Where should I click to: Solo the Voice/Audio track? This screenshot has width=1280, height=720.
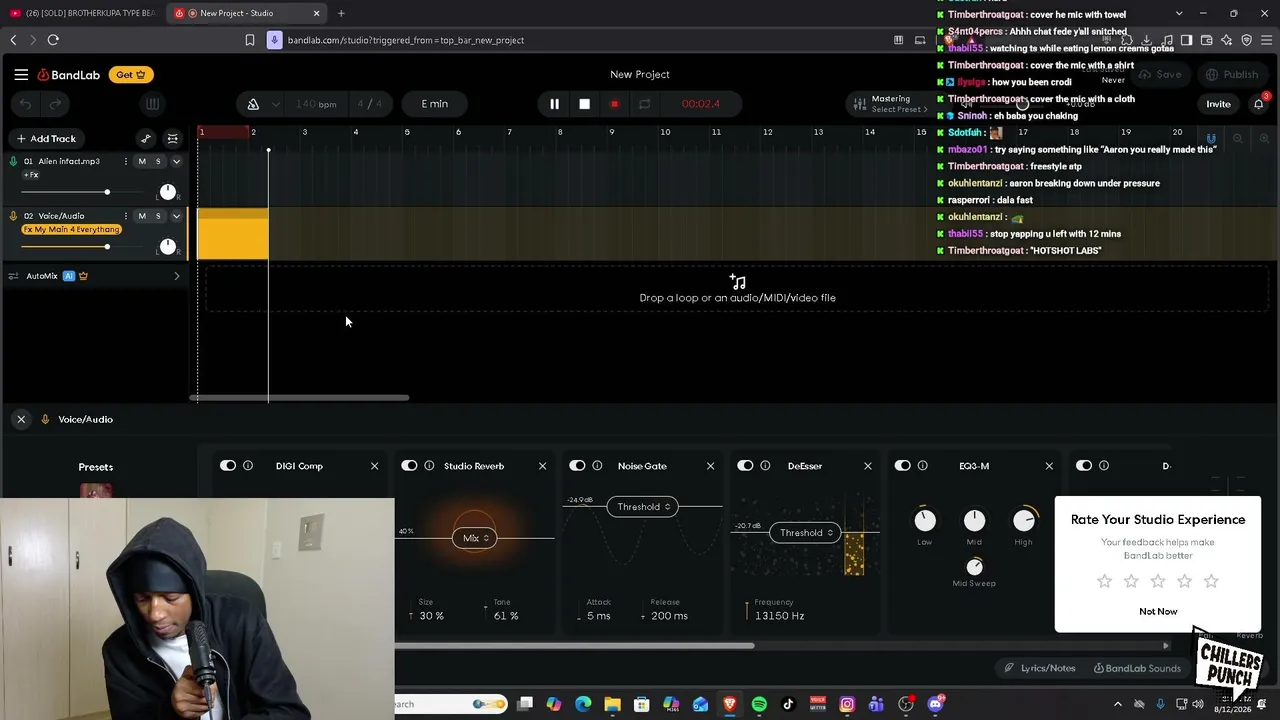(157, 216)
